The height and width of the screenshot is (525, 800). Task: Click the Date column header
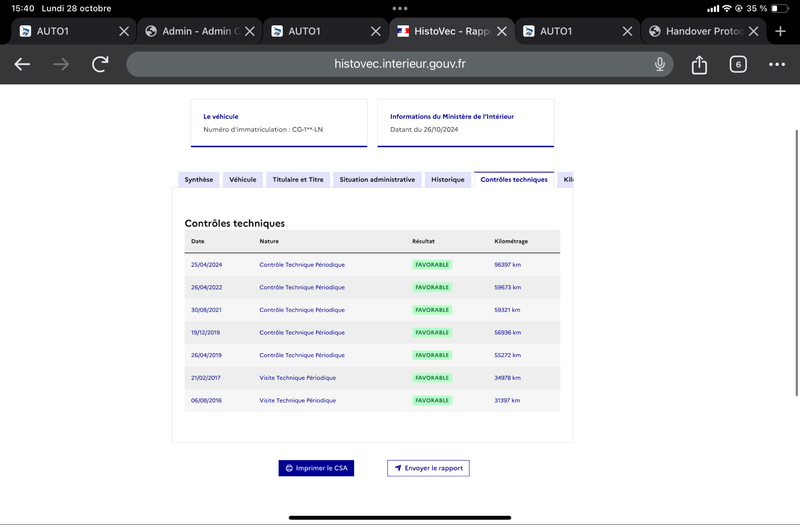pos(197,241)
